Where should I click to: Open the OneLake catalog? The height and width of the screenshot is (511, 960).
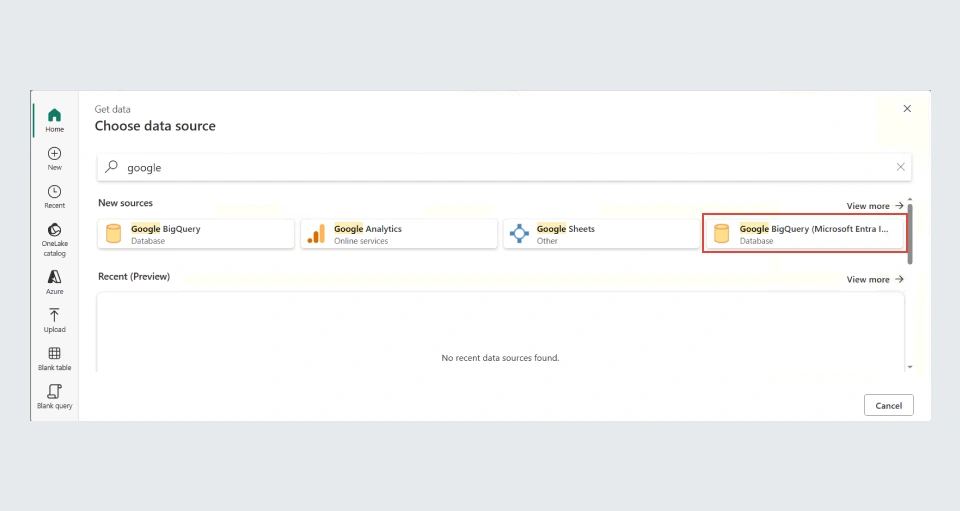(54, 240)
